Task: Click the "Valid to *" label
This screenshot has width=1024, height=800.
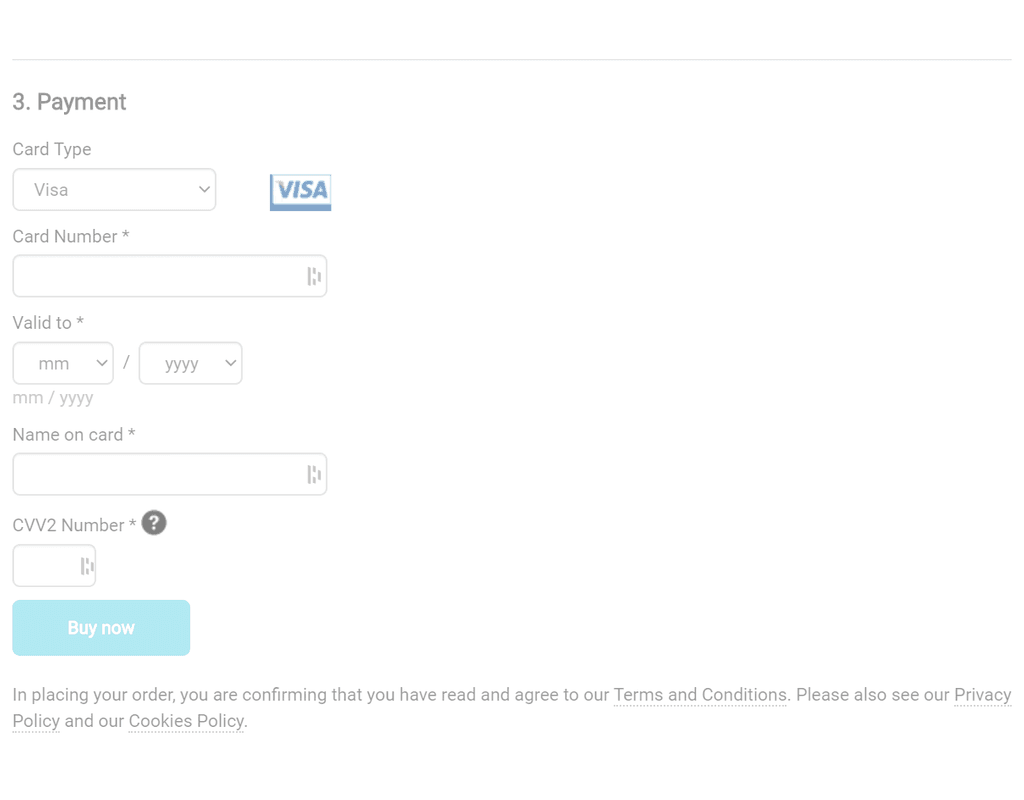Action: point(47,323)
